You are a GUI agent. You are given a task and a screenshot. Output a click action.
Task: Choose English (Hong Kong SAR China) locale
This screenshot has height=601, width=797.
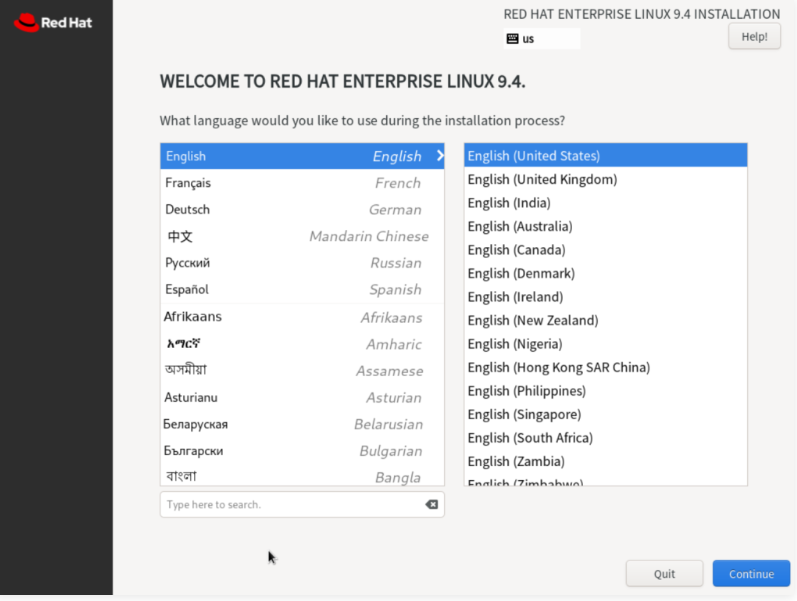click(x=605, y=367)
